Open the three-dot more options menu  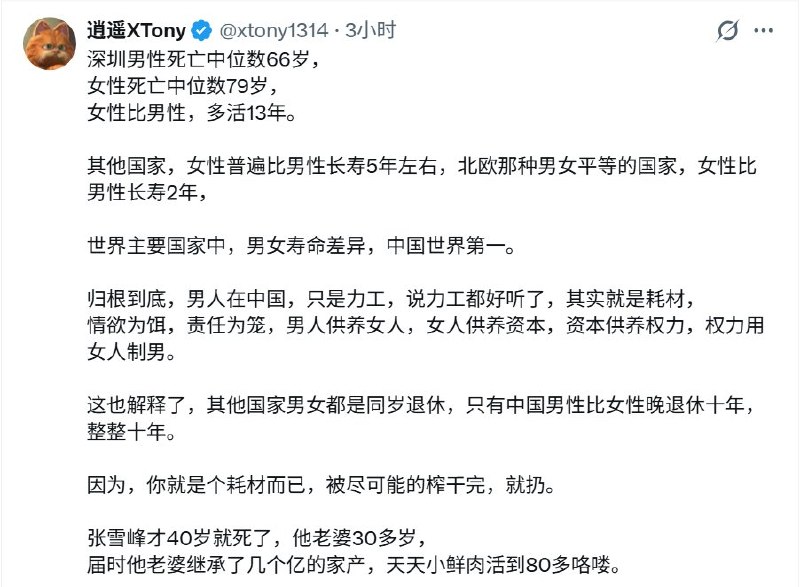(765, 30)
